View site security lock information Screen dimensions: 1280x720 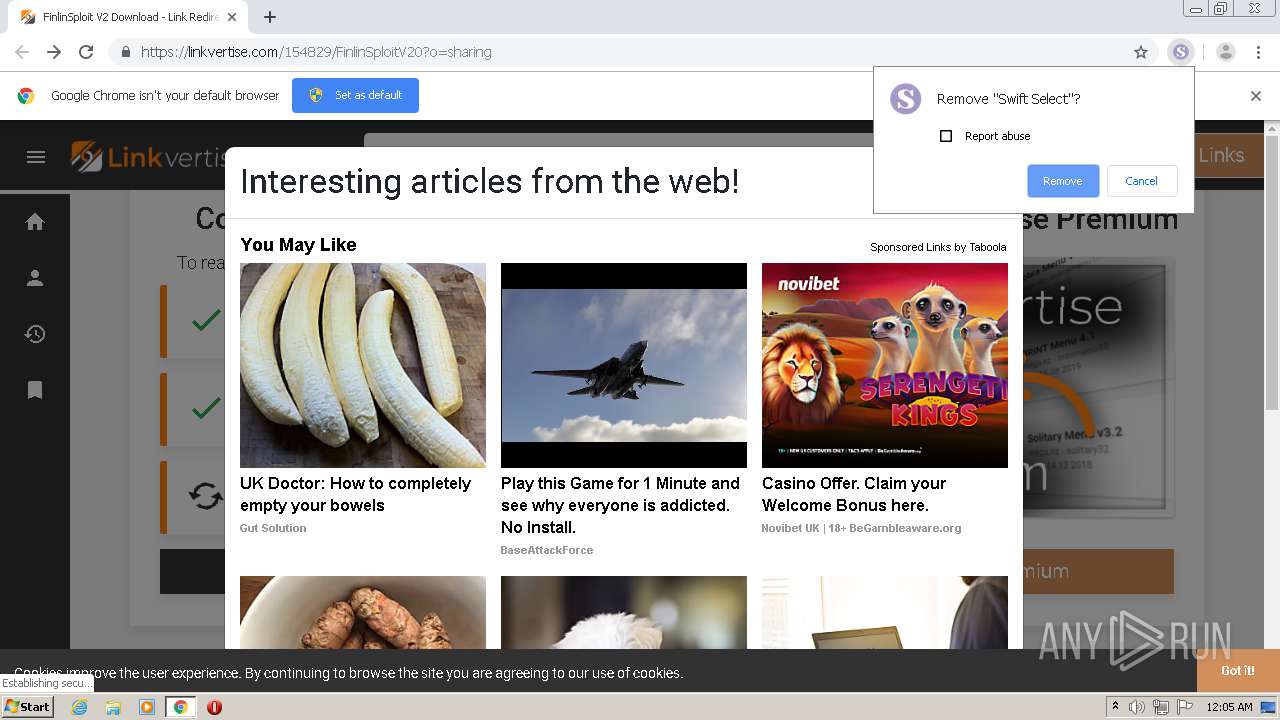(125, 52)
